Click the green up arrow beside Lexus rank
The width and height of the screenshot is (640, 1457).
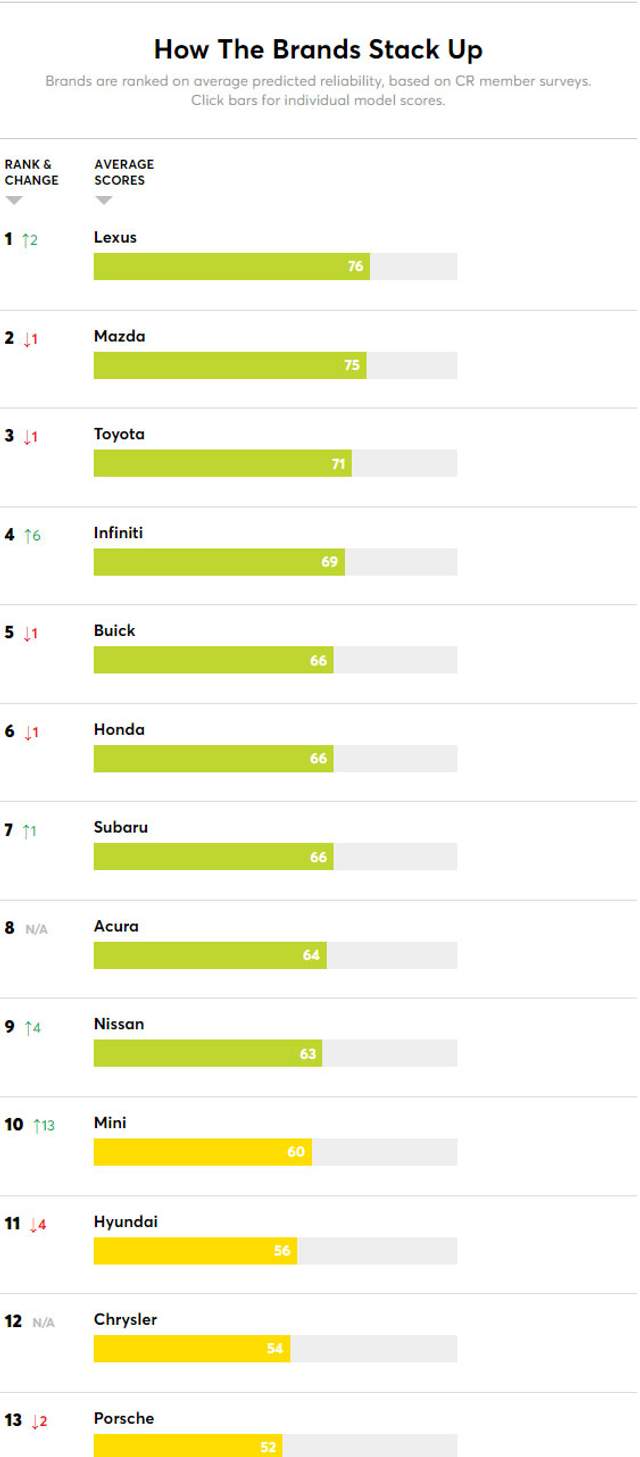[x=26, y=240]
